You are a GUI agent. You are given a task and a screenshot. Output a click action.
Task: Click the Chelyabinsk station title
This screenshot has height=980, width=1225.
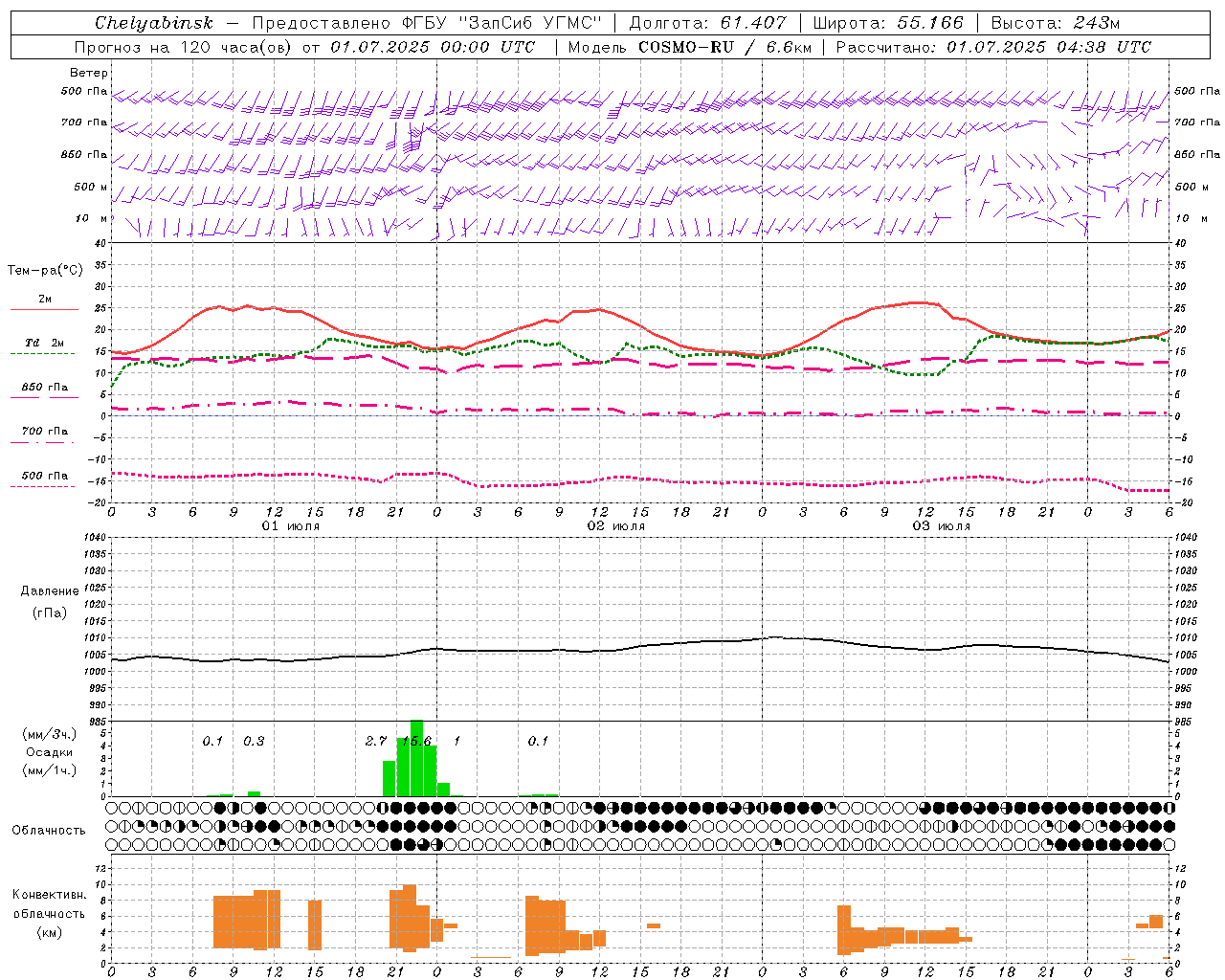click(153, 23)
